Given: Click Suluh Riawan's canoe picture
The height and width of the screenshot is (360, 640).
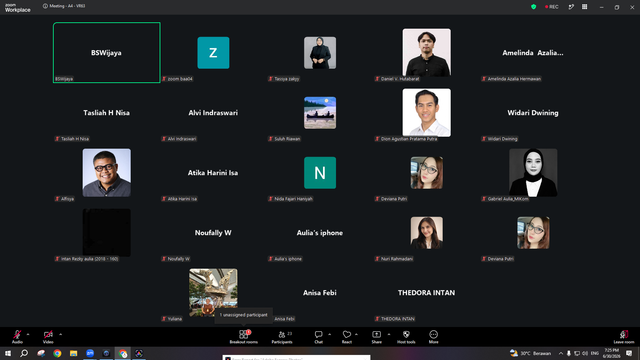Looking at the screenshot, I should [x=320, y=113].
